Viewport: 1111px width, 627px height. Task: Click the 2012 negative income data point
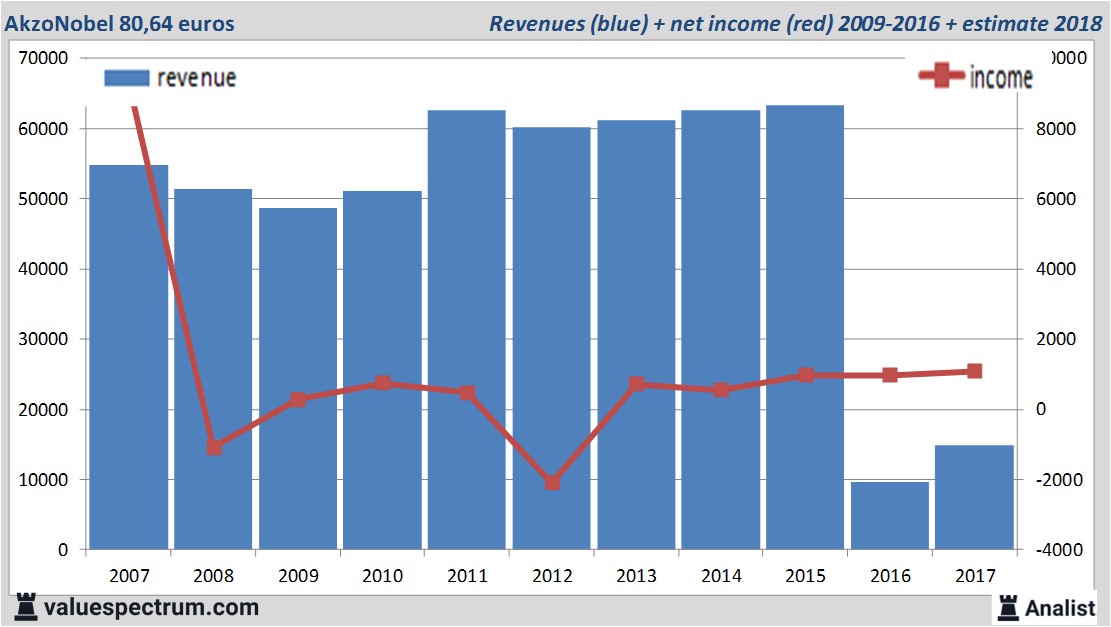(x=552, y=482)
